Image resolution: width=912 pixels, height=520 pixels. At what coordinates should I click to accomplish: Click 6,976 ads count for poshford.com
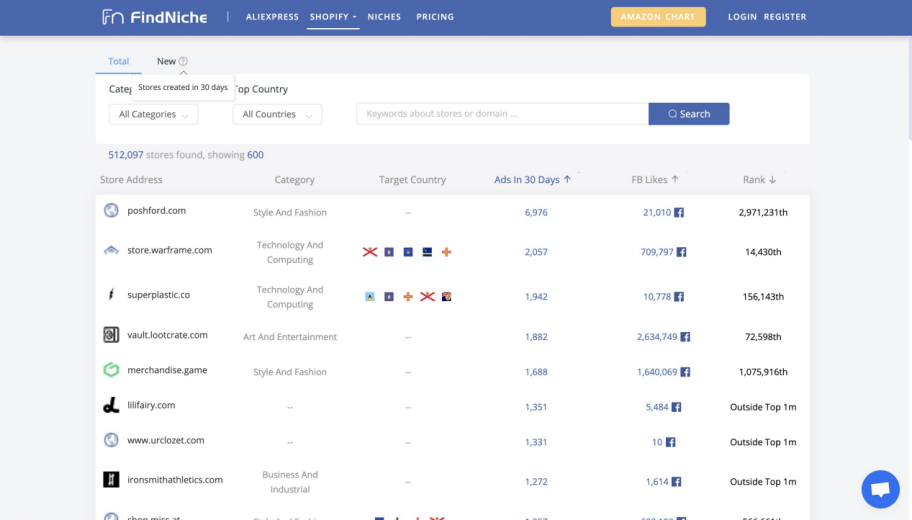click(x=536, y=212)
